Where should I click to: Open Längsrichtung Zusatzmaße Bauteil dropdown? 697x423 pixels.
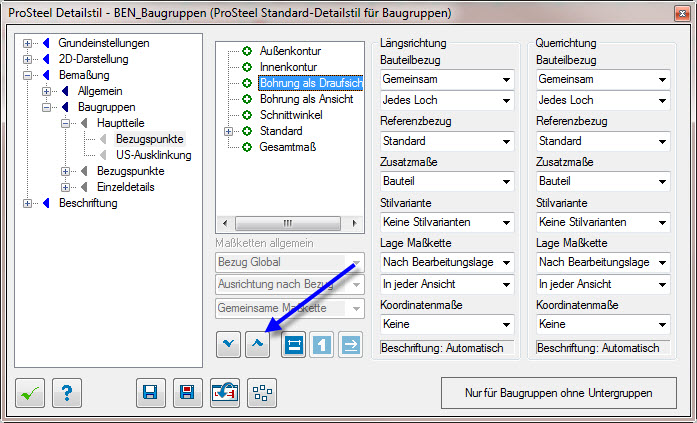[x=447, y=181]
